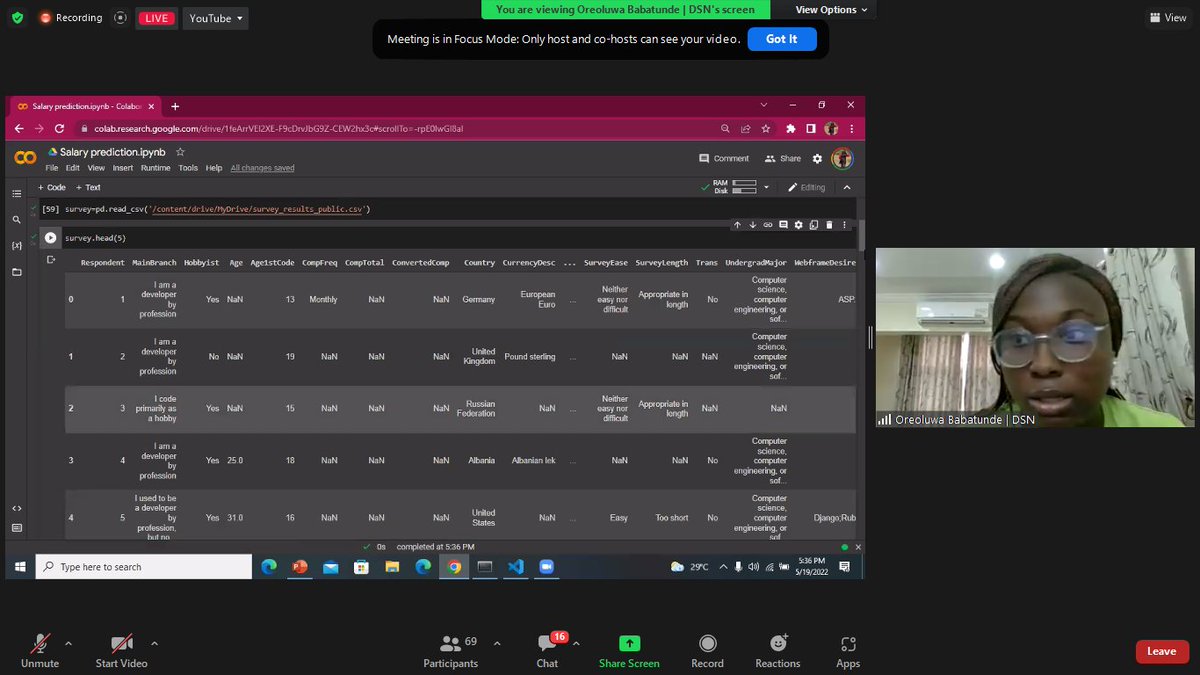
Task: Click Colab Share button
Action: pyautogui.click(x=783, y=159)
